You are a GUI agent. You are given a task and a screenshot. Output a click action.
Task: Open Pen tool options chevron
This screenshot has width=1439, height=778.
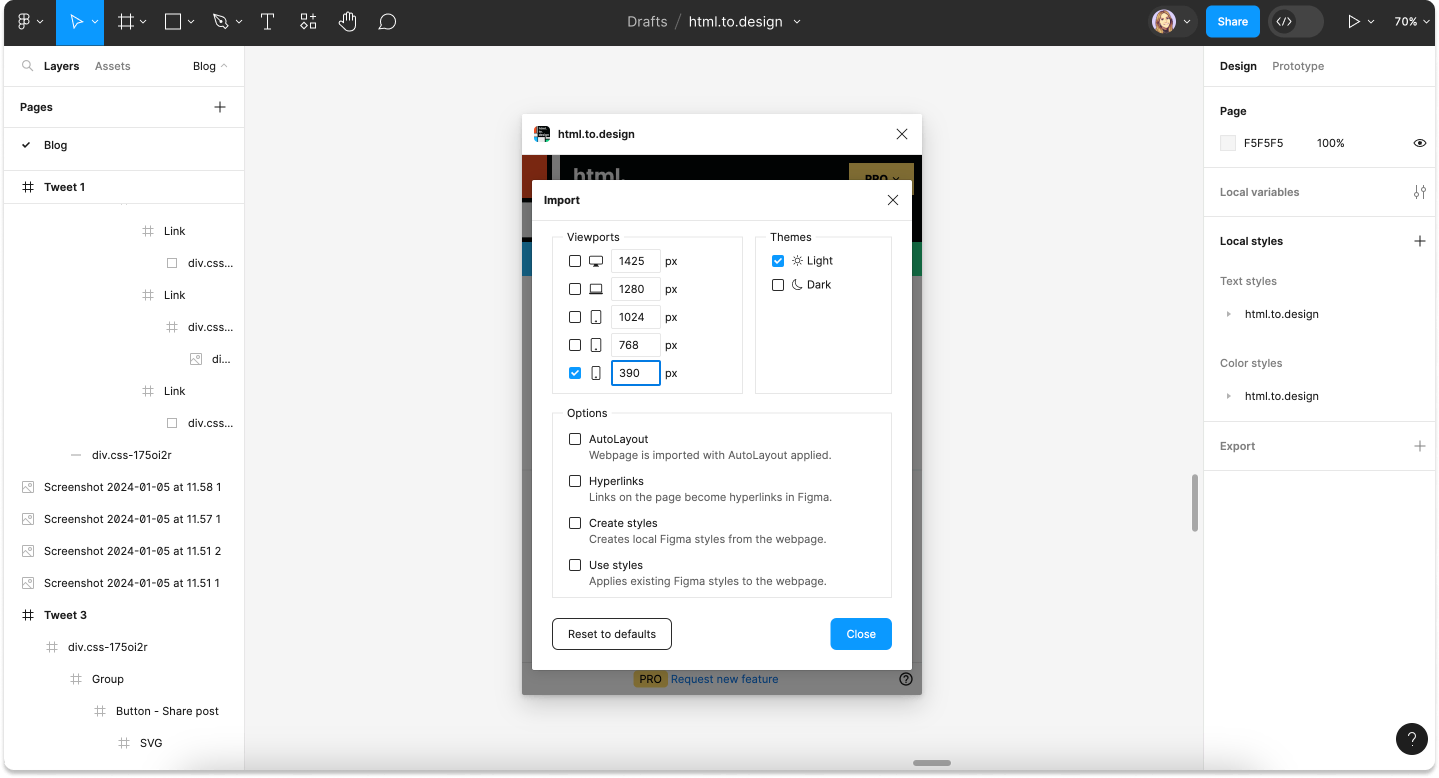(238, 22)
